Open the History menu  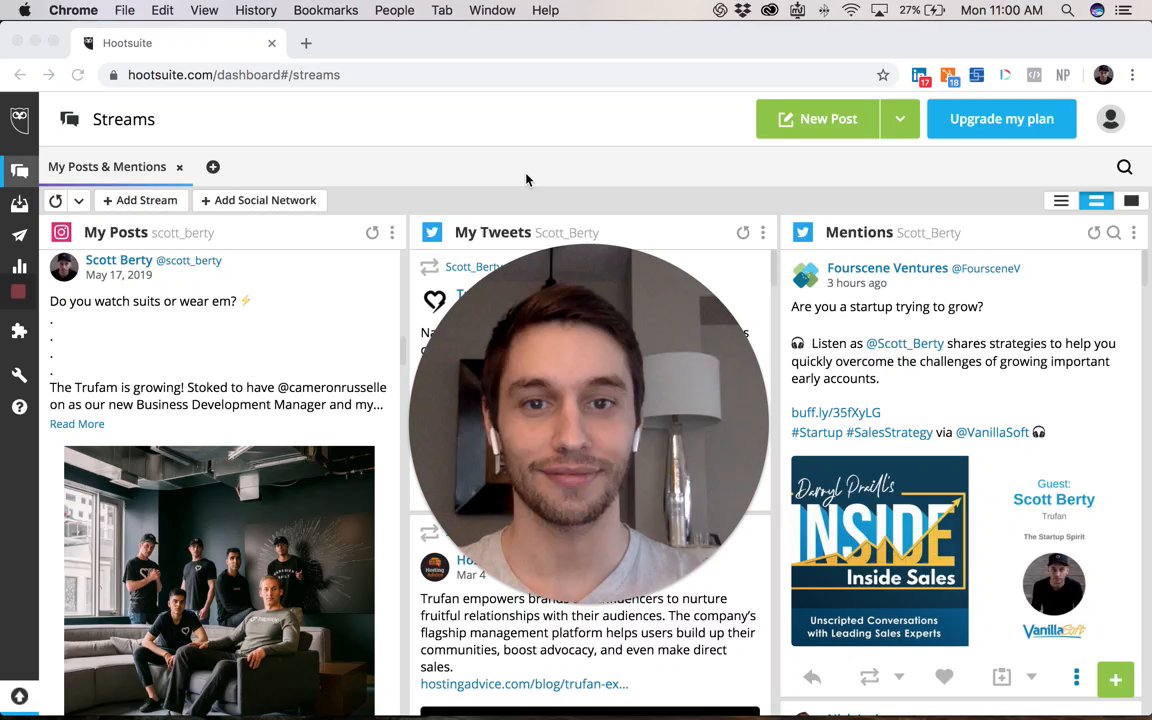click(x=256, y=10)
